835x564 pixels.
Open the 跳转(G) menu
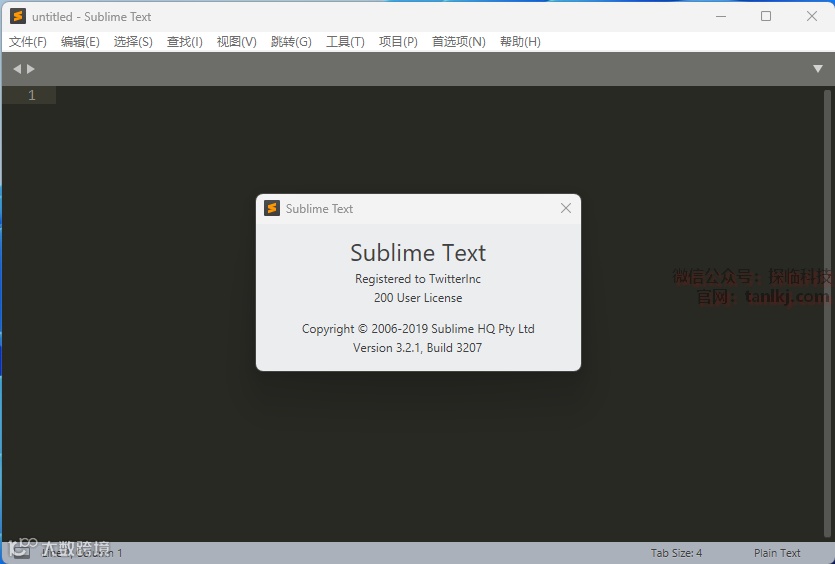(x=291, y=42)
